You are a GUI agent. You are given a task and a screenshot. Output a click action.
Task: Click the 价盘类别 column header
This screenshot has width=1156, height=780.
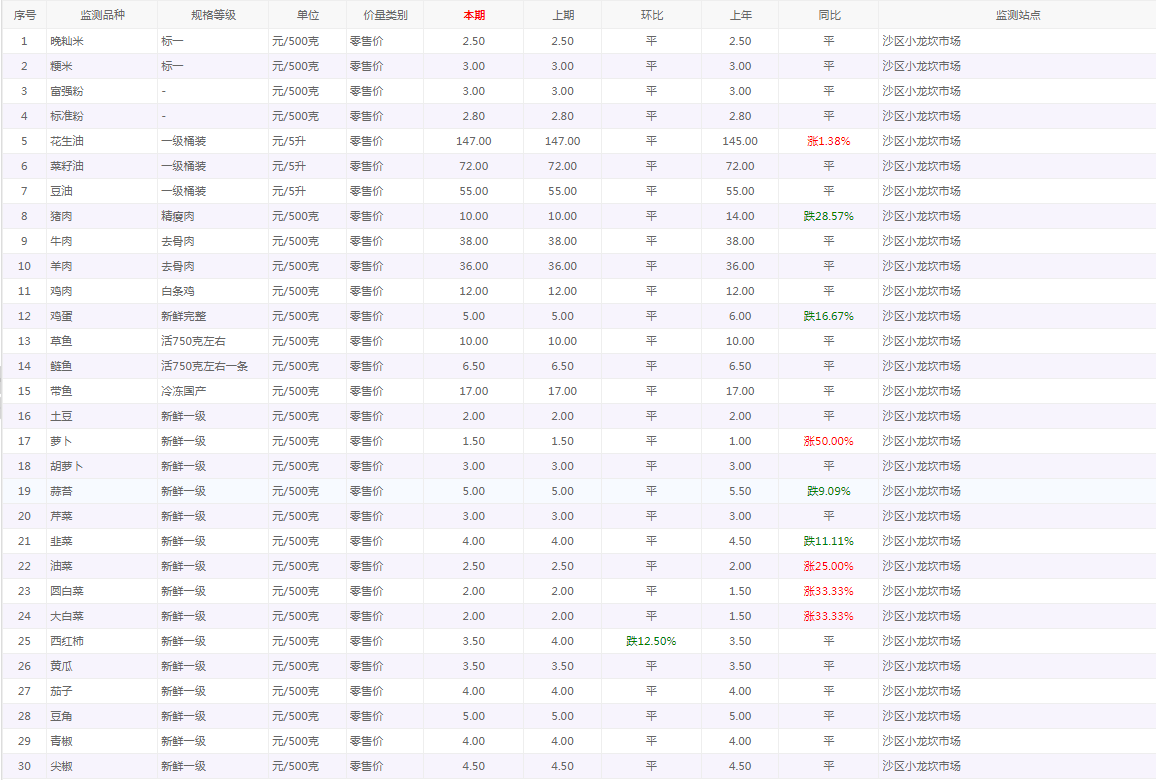click(385, 15)
